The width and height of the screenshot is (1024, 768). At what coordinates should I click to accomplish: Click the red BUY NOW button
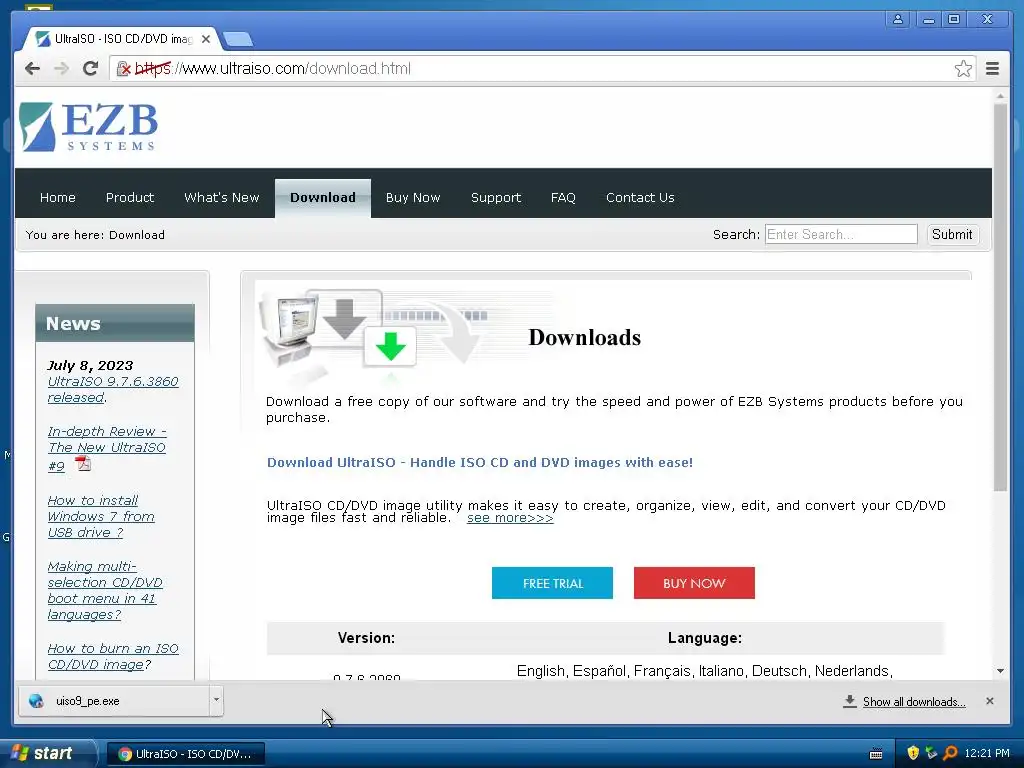(694, 583)
